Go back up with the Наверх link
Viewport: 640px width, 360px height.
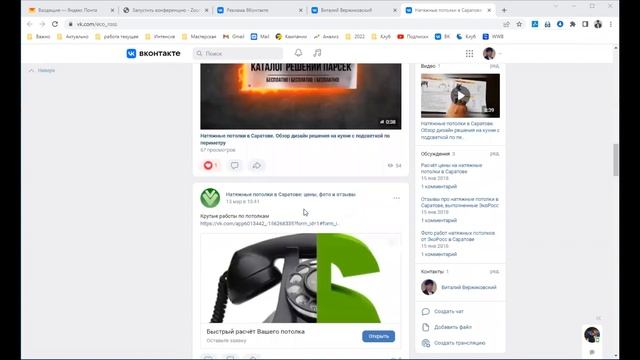42,71
